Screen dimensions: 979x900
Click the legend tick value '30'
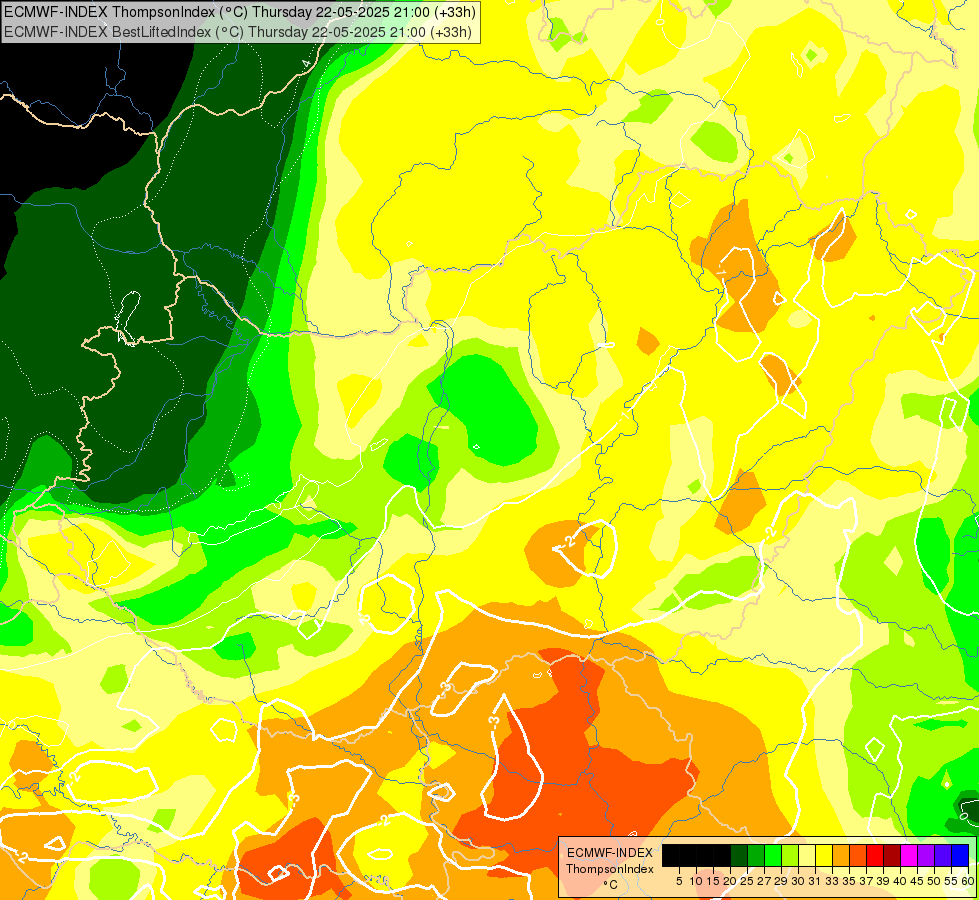[799, 881]
